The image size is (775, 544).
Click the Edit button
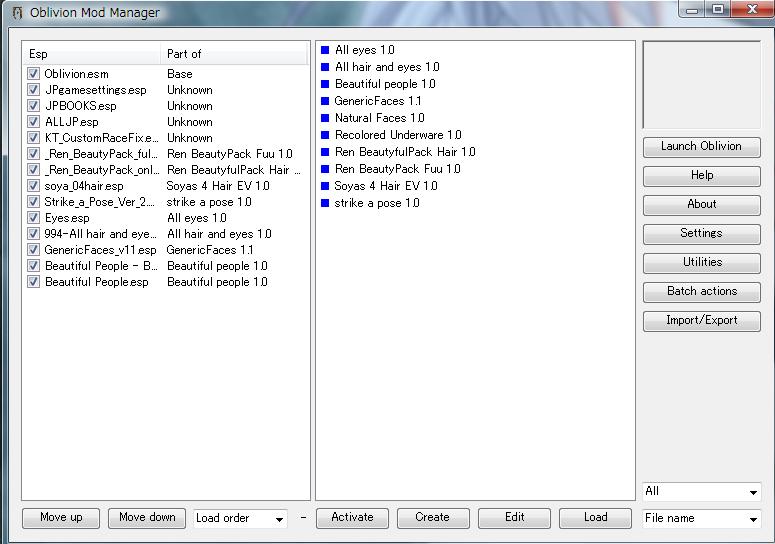[x=514, y=518]
